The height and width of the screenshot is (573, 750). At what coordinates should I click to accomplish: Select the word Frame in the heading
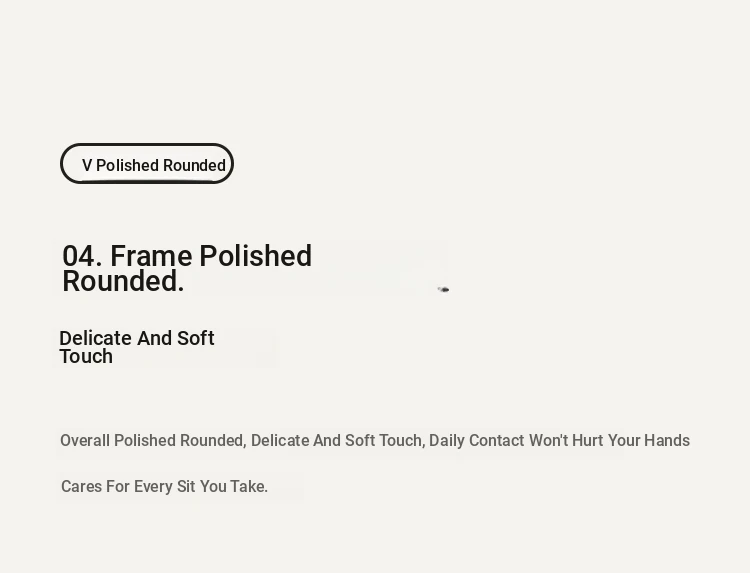(x=152, y=256)
